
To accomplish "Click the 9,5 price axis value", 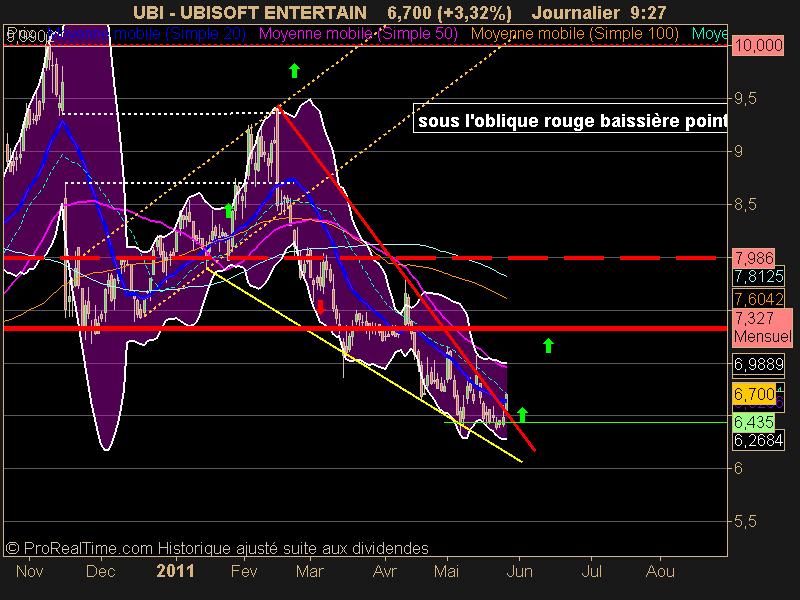I will tap(745, 98).
